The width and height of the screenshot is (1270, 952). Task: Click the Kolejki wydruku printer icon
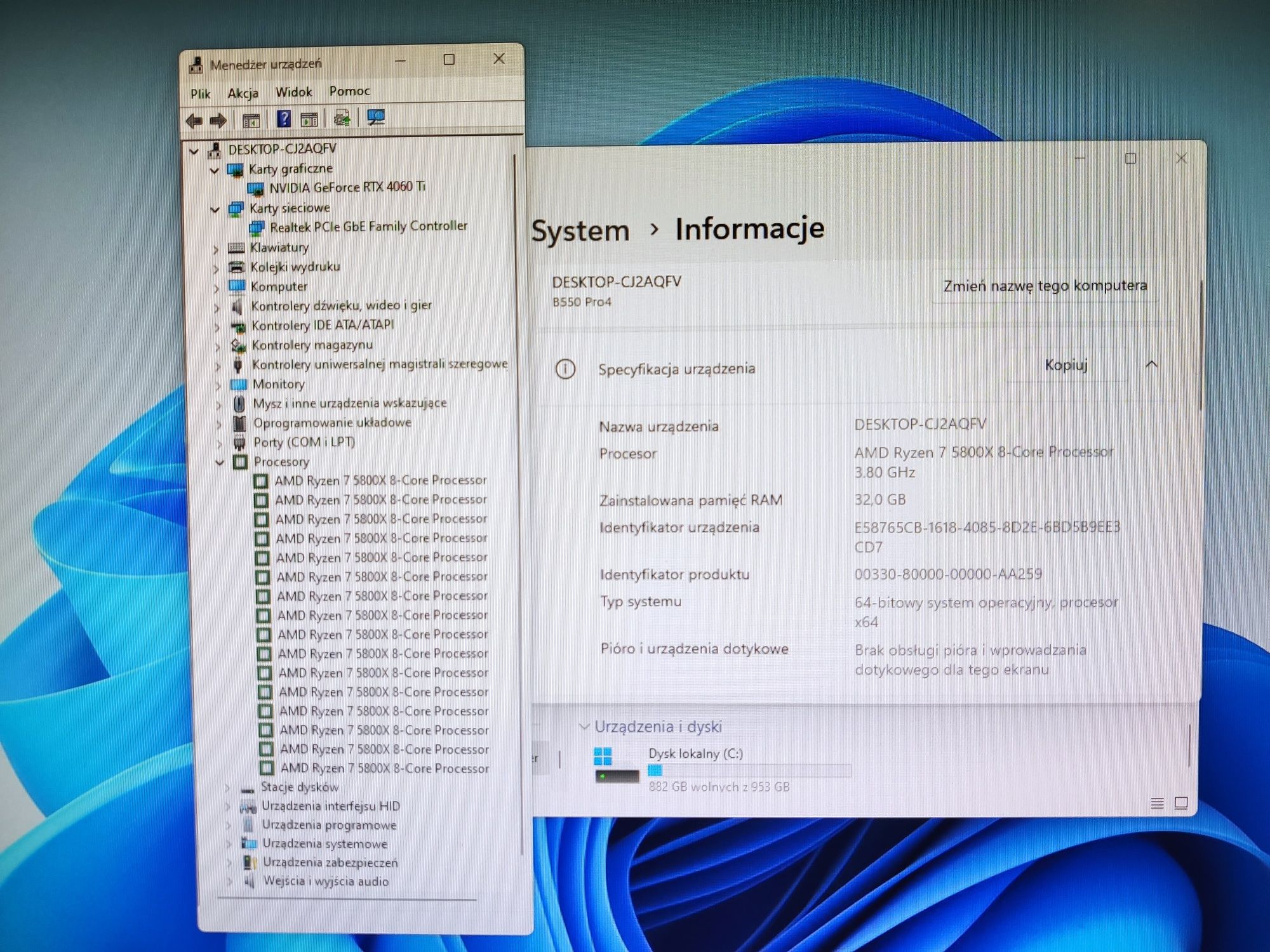[x=236, y=267]
